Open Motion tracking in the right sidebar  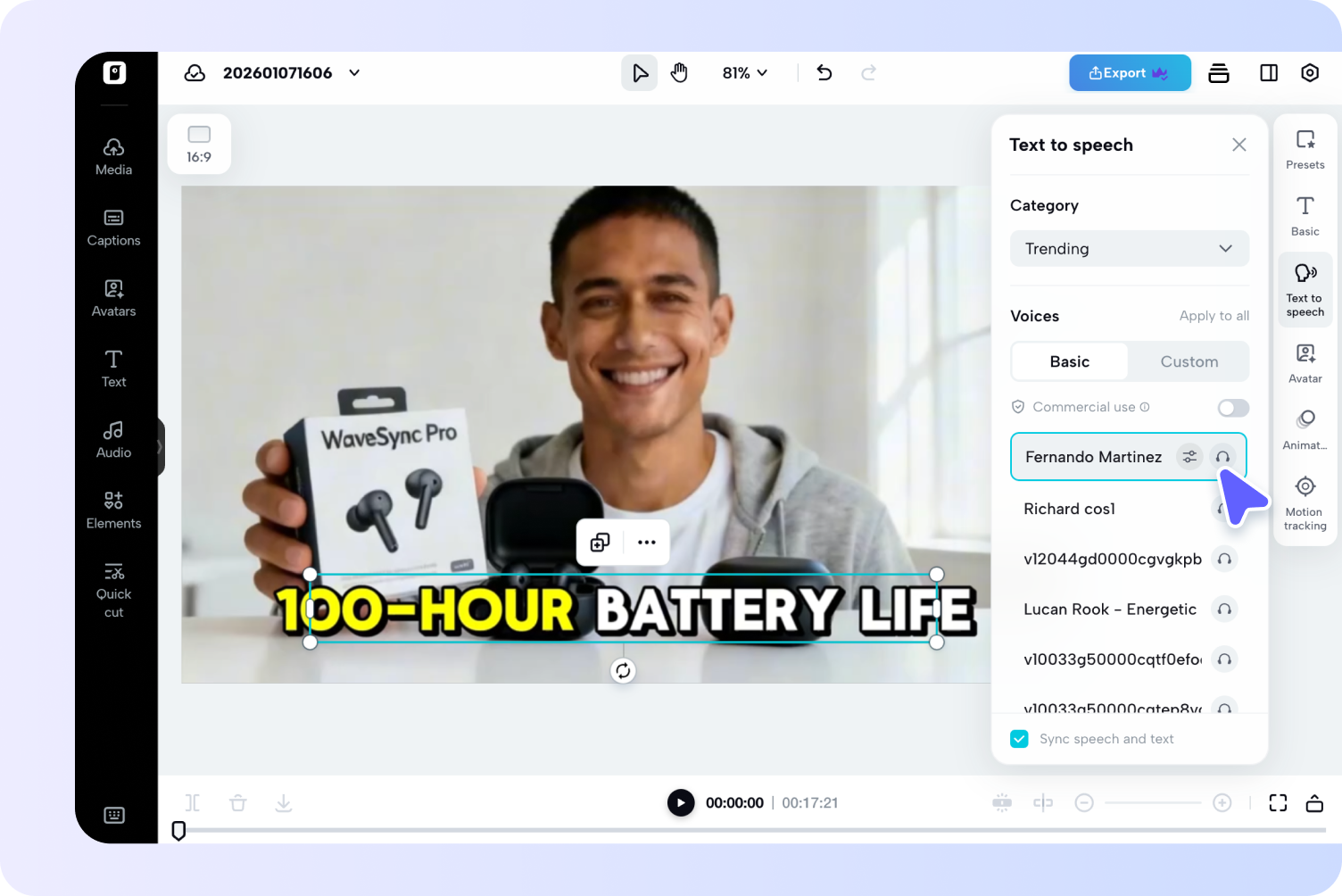click(x=1305, y=503)
